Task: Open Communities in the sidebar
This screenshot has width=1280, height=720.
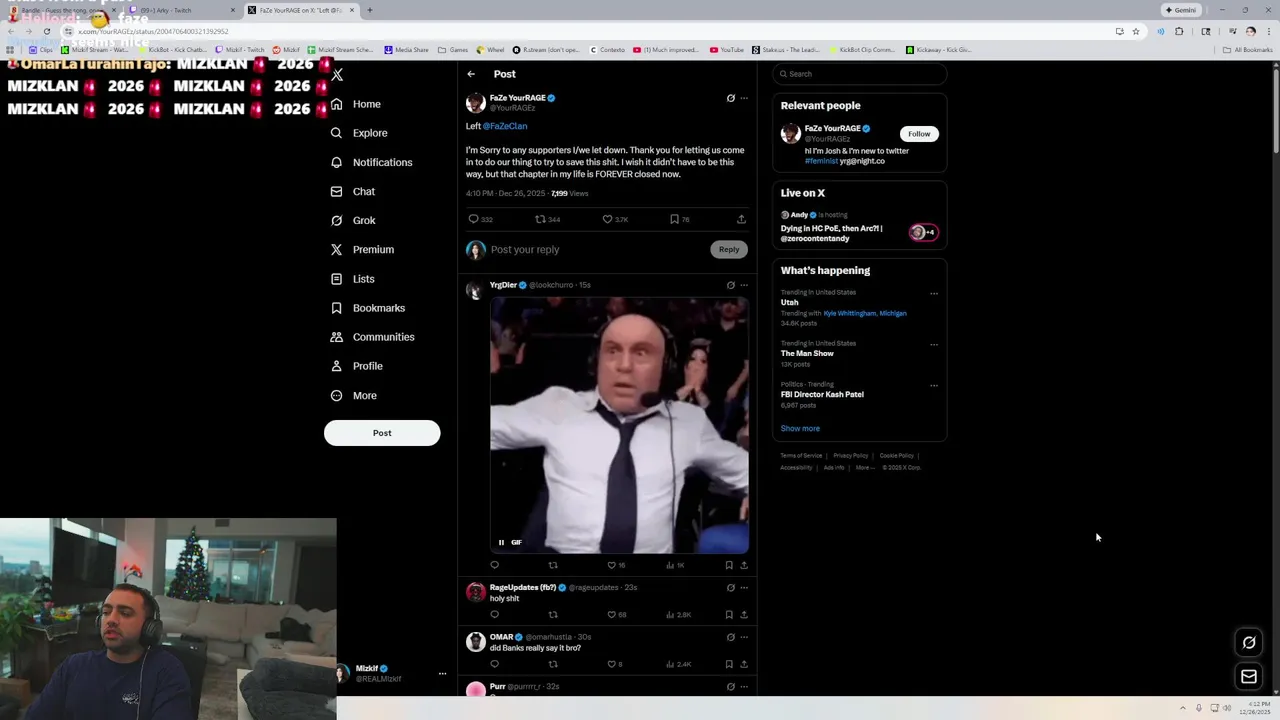Action: [372, 337]
